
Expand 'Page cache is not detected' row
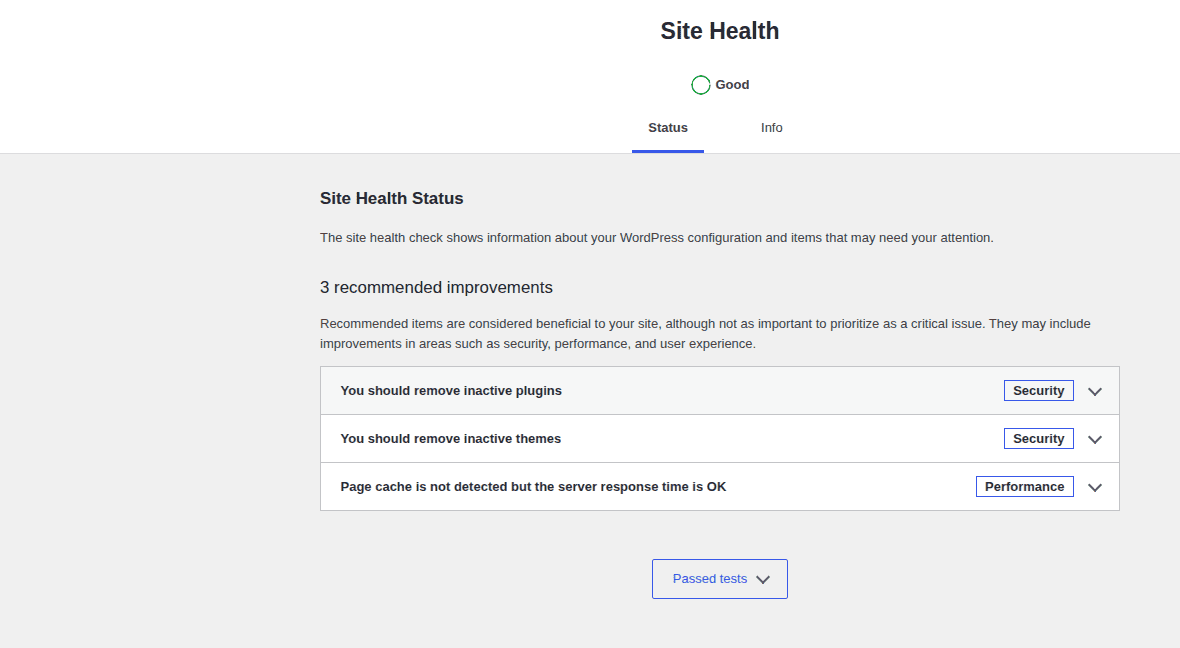click(719, 487)
